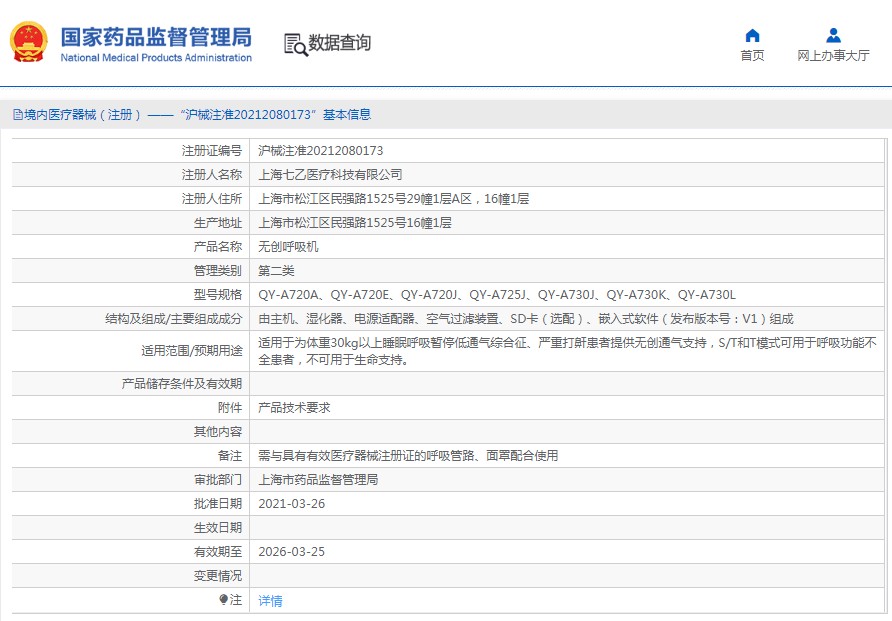Click the 注册人名称 row label

click(212, 175)
